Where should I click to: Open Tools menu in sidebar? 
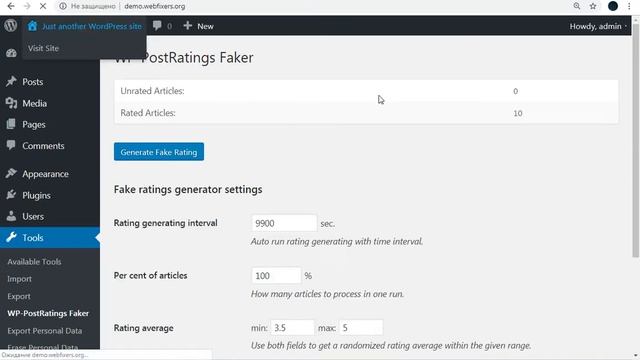coord(50,238)
